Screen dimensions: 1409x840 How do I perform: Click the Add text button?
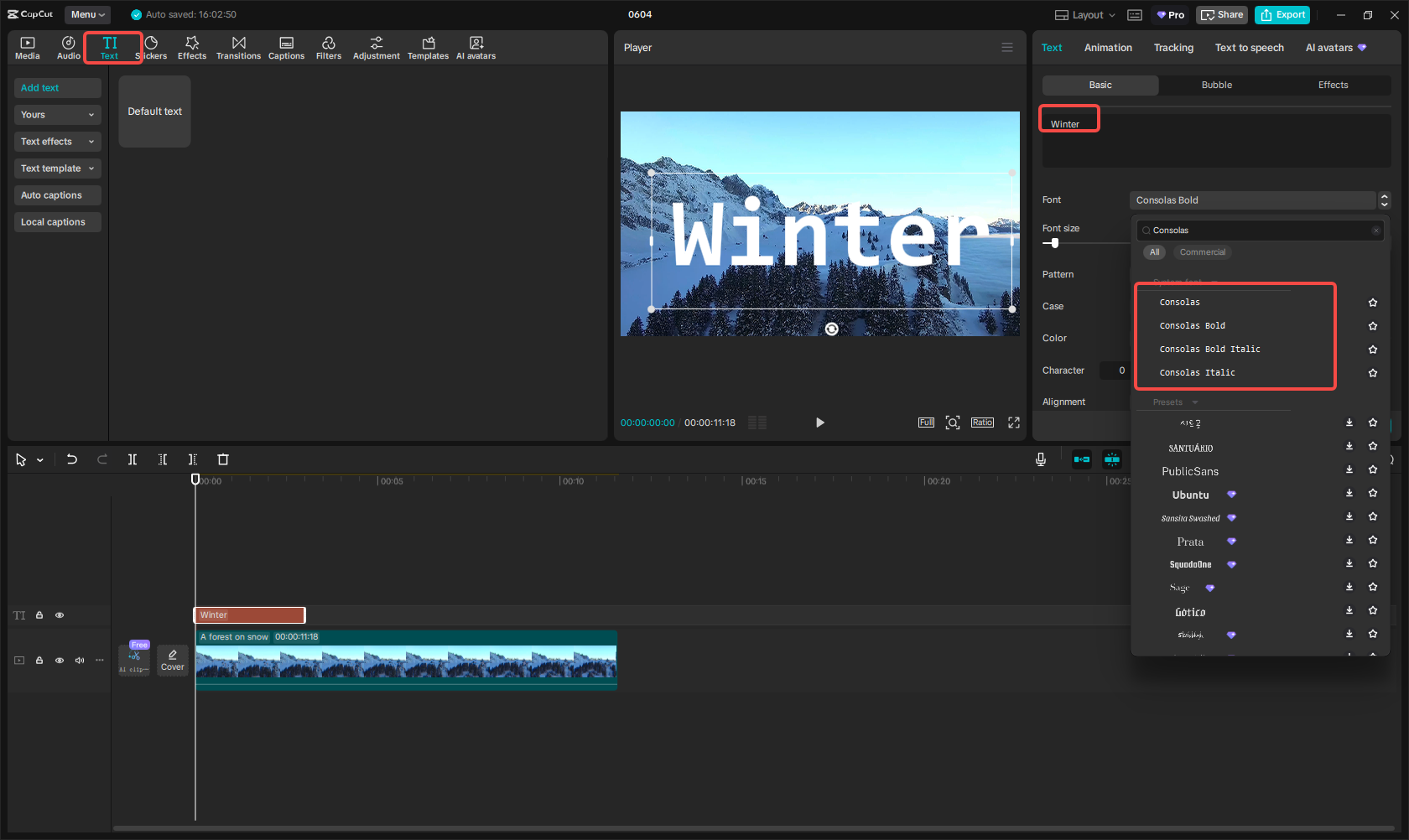pyautogui.click(x=57, y=87)
